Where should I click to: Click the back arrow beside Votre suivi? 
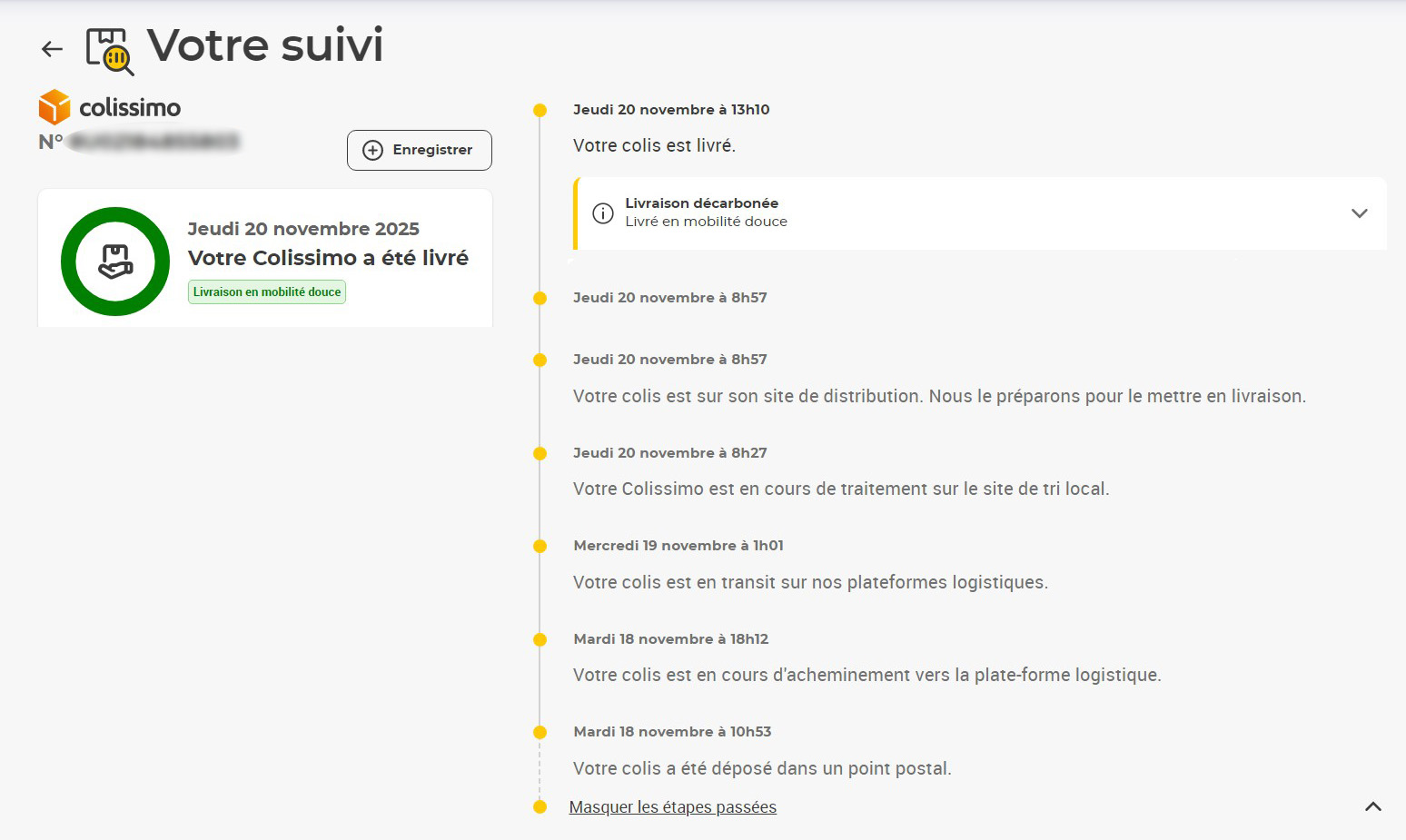(x=53, y=49)
